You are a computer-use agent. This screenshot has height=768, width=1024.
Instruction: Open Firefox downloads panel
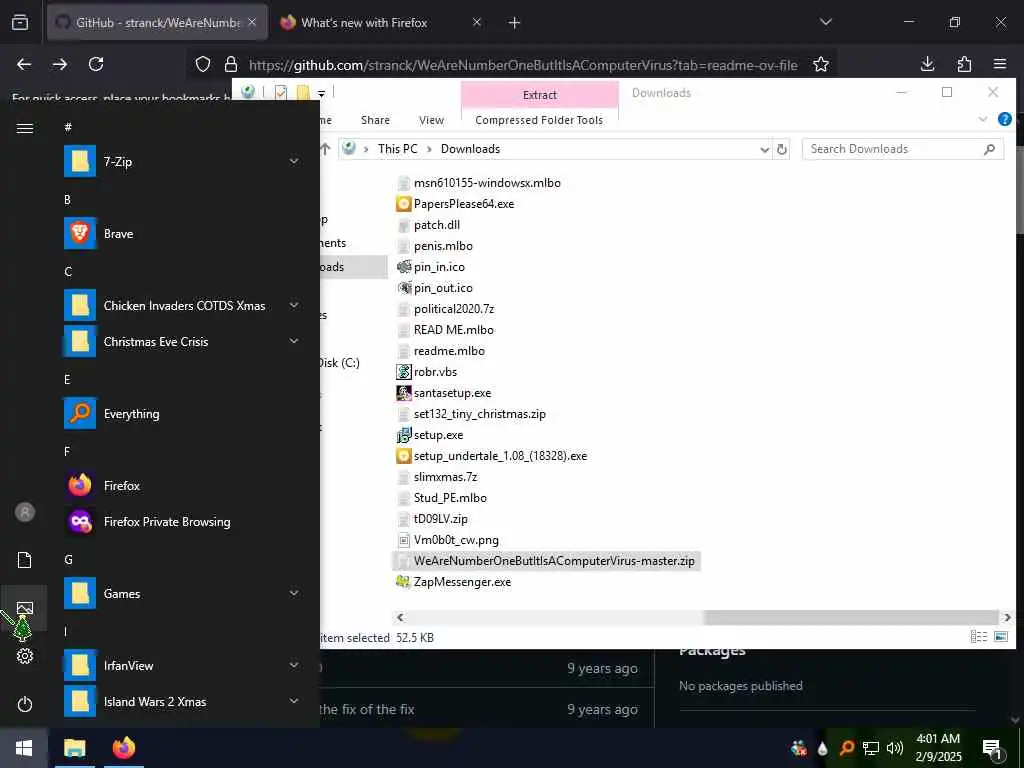tap(927, 64)
